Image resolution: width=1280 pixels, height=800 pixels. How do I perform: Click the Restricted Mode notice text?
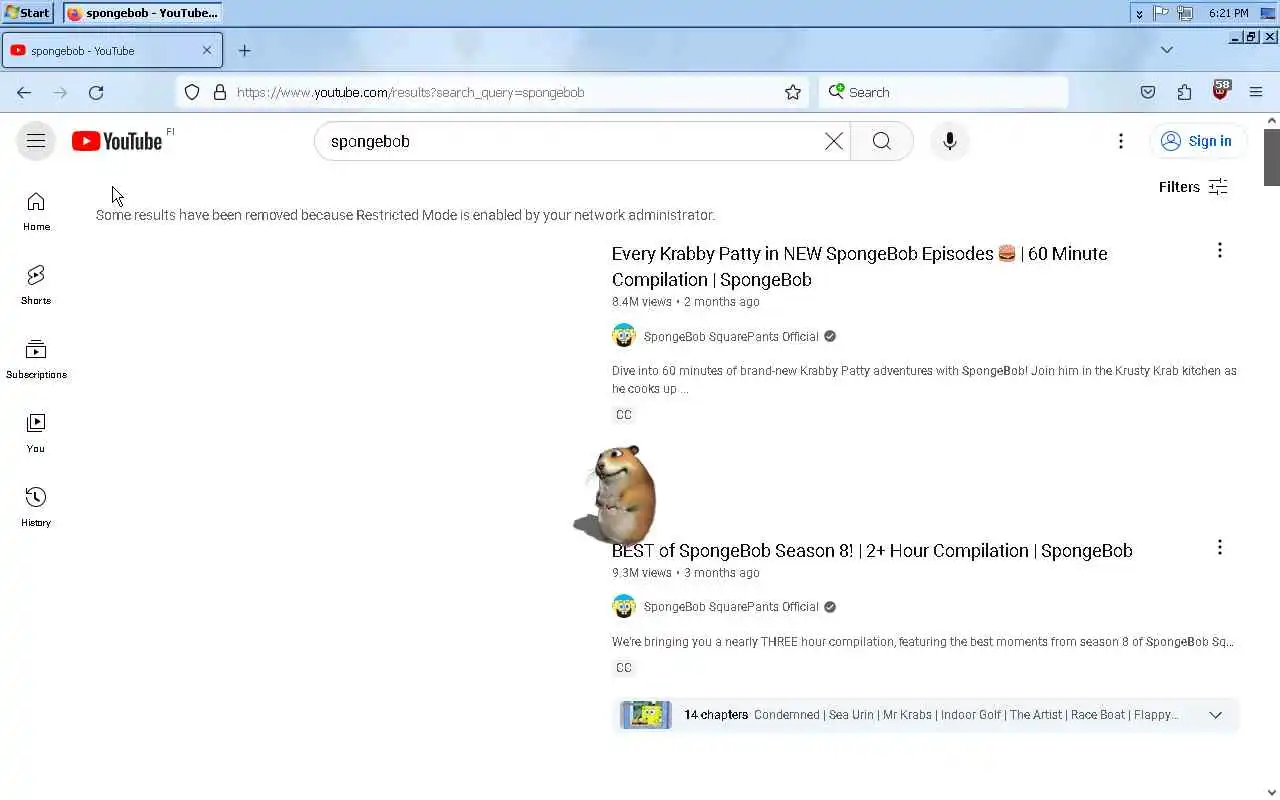(405, 215)
